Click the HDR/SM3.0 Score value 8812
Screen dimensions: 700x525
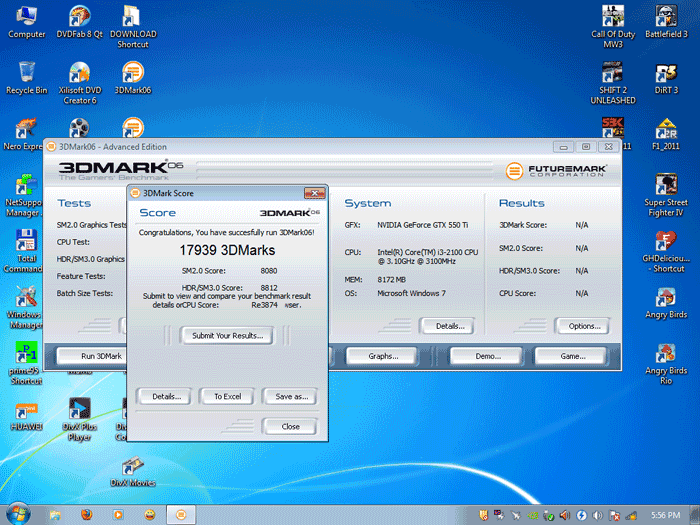[269, 288]
